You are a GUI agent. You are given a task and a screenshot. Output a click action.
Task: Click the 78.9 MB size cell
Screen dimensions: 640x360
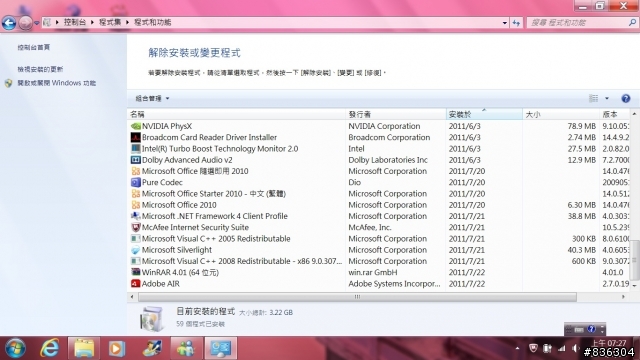581,126
